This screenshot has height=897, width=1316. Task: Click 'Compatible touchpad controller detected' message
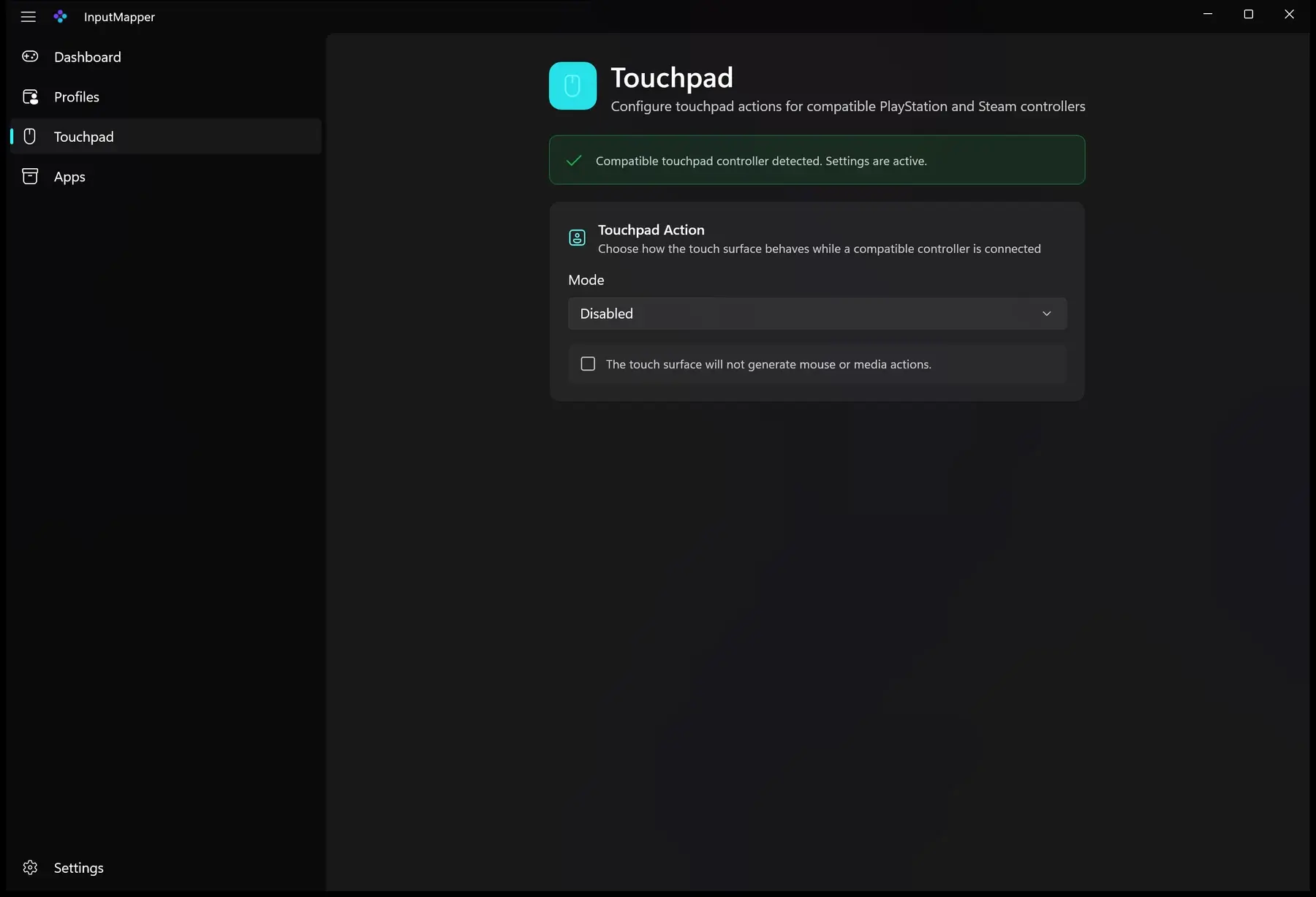pyautogui.click(x=761, y=161)
